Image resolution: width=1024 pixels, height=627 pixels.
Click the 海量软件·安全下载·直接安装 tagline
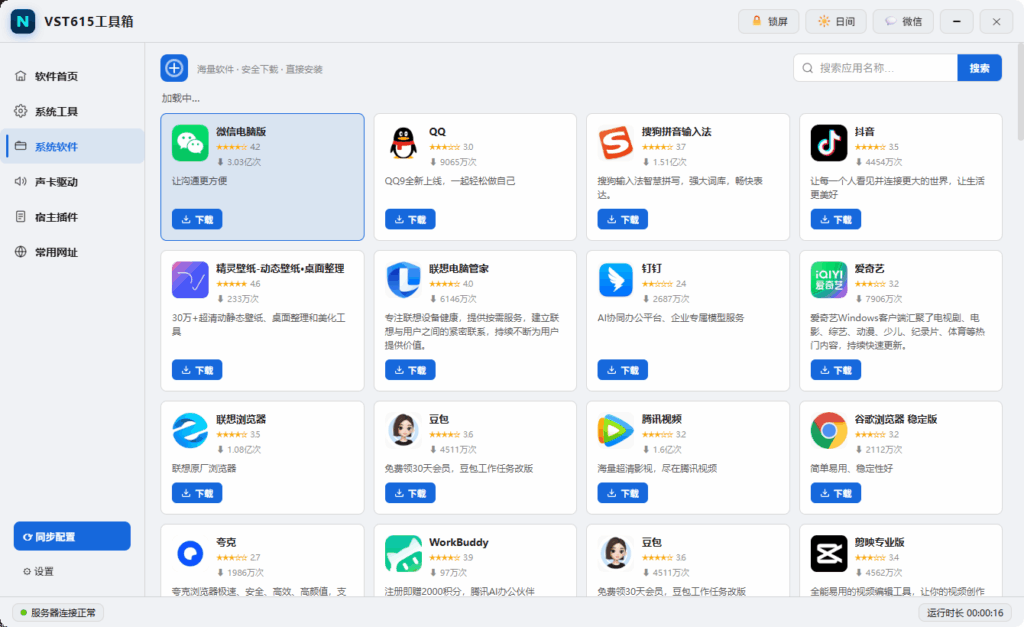click(x=260, y=69)
